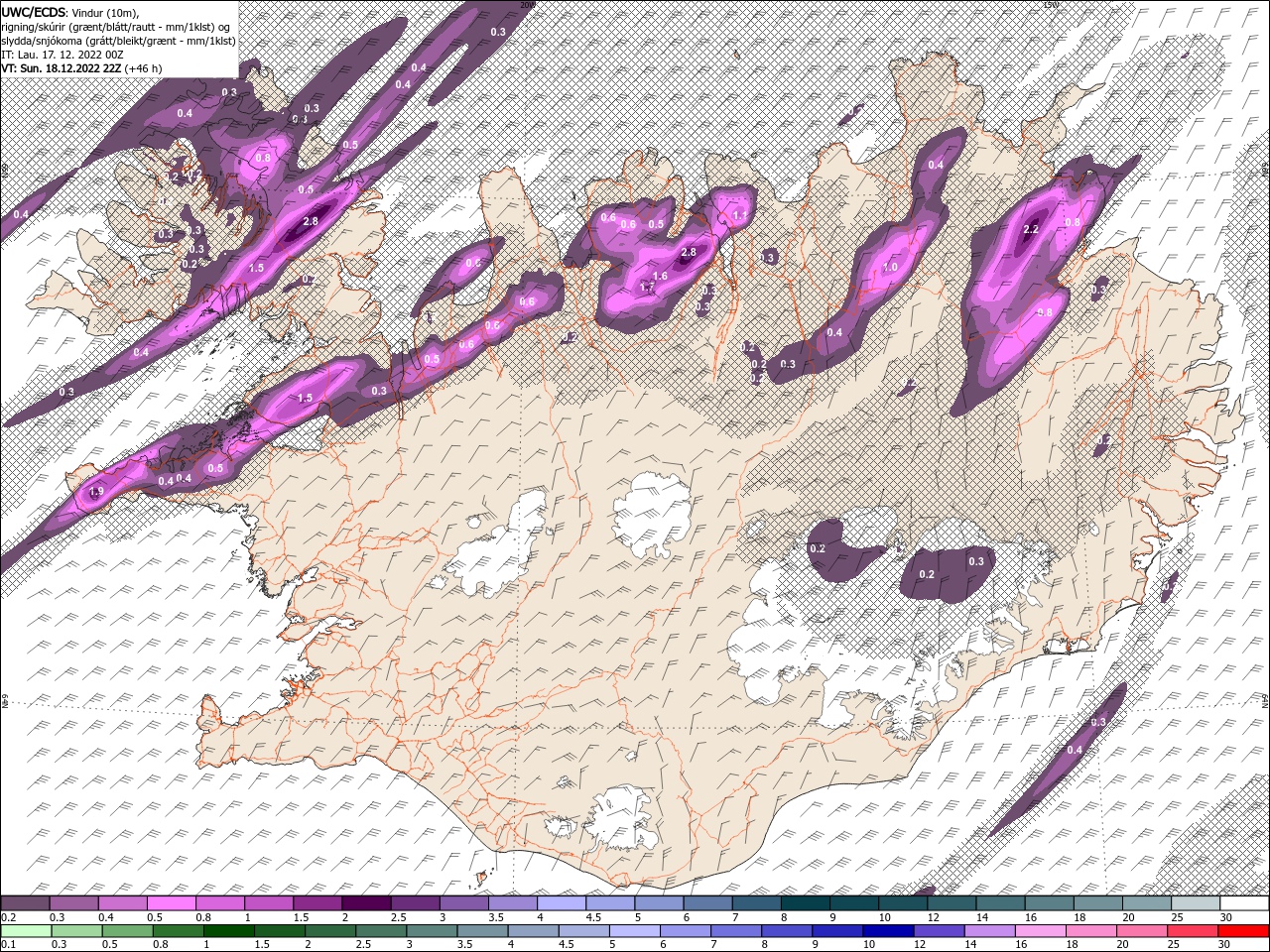Screen dimensions: 1270x952
Task: Pick the darkest purple swatch between 2 and 2.5 in the upper legend
Action: (x=367, y=903)
